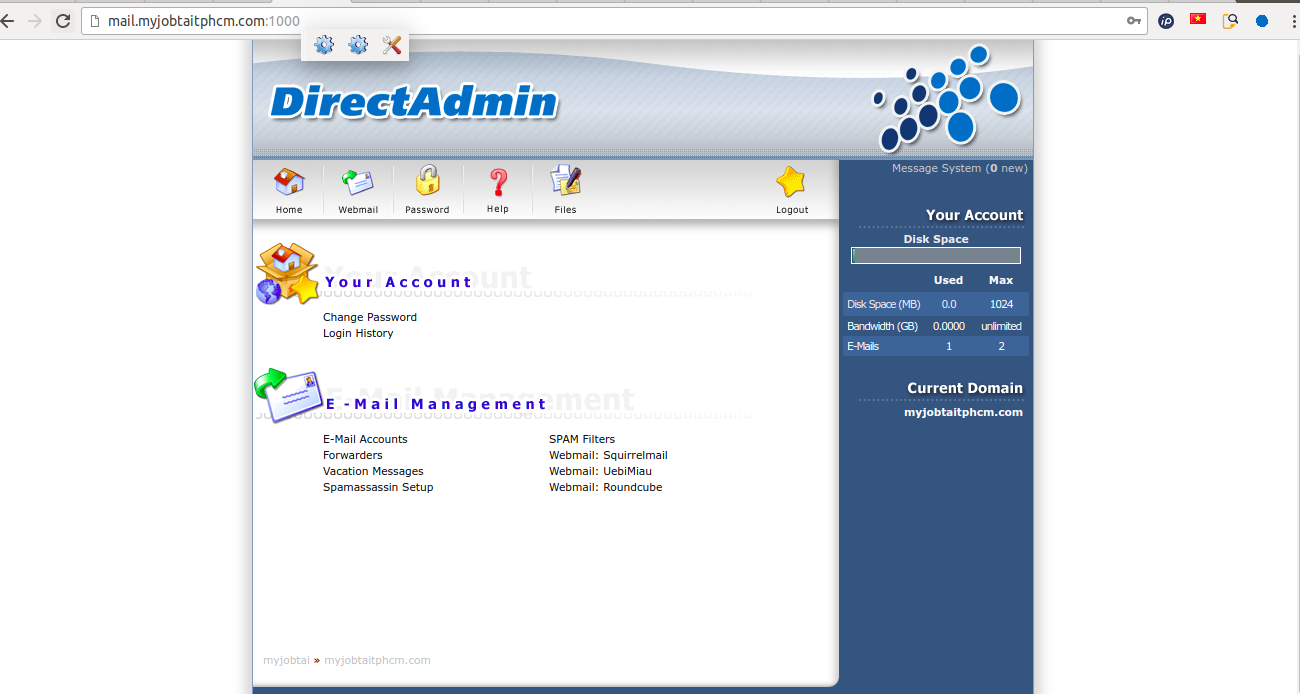The image size is (1300, 694).
Task: Click the 0.0000 bandwidth used value
Action: point(949,326)
